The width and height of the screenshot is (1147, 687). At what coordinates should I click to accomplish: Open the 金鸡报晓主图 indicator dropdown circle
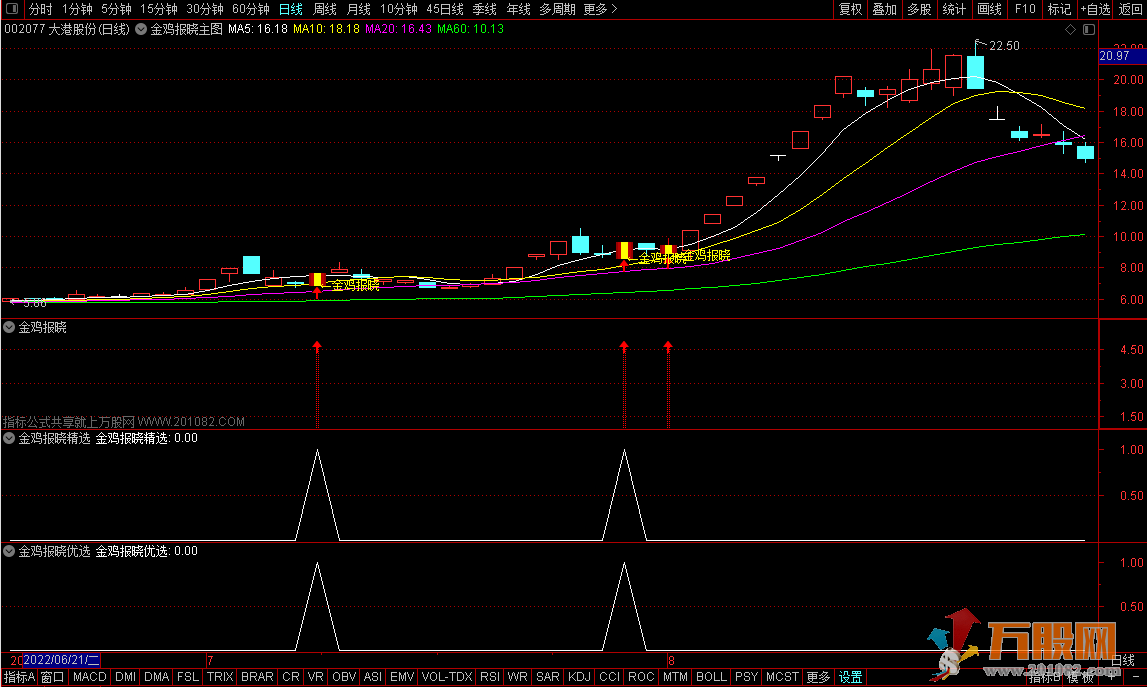(141, 29)
